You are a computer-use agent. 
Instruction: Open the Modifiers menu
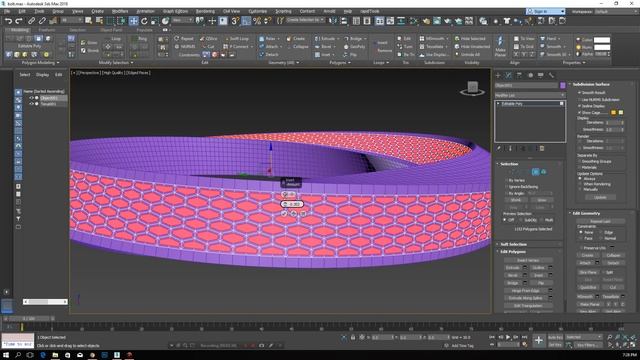click(x=120, y=11)
